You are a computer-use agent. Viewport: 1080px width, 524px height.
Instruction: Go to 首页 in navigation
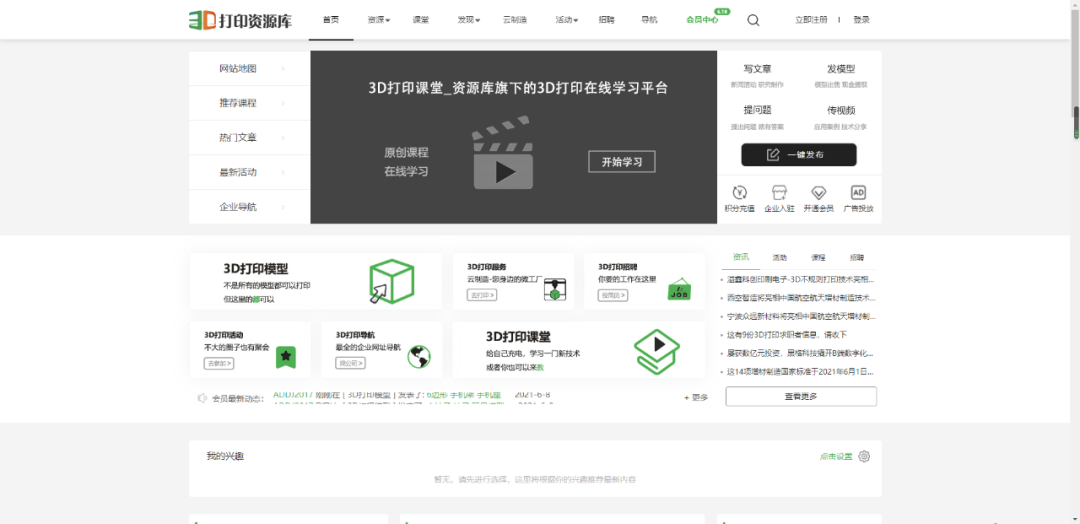coord(331,20)
